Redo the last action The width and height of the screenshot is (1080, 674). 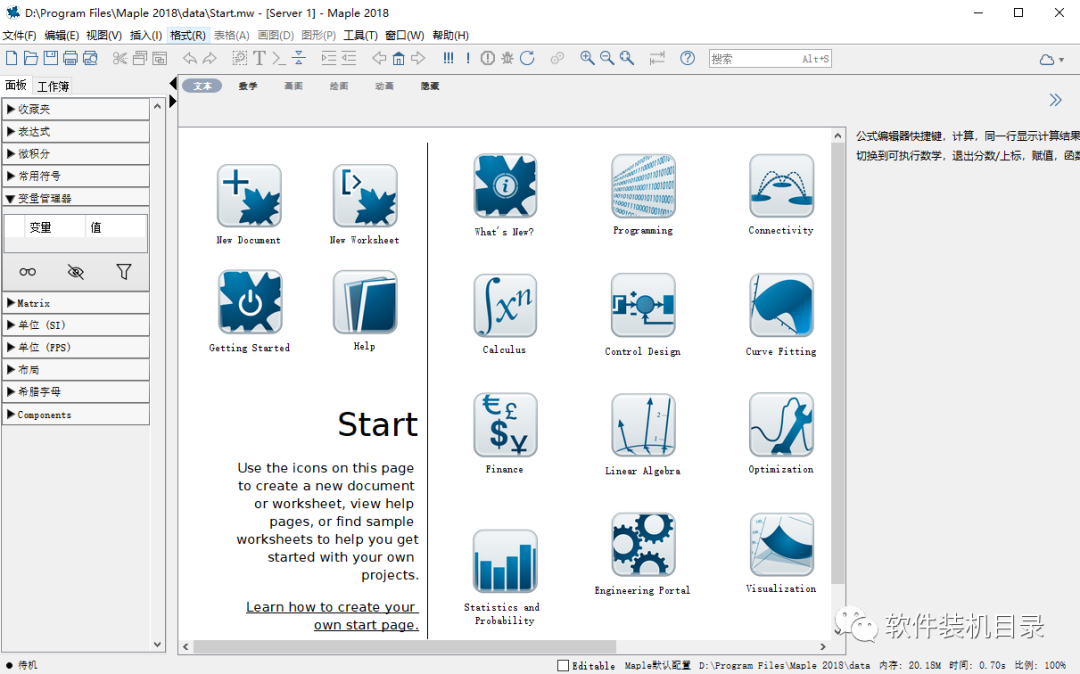209,59
